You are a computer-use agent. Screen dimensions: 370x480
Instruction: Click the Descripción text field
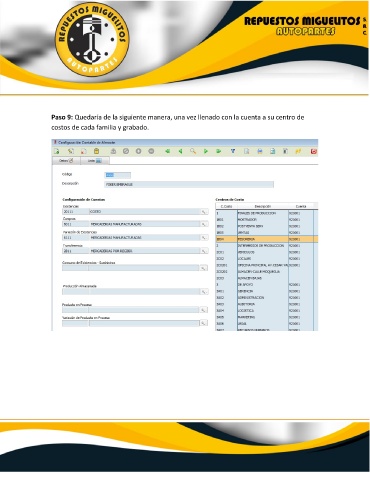coord(189,184)
